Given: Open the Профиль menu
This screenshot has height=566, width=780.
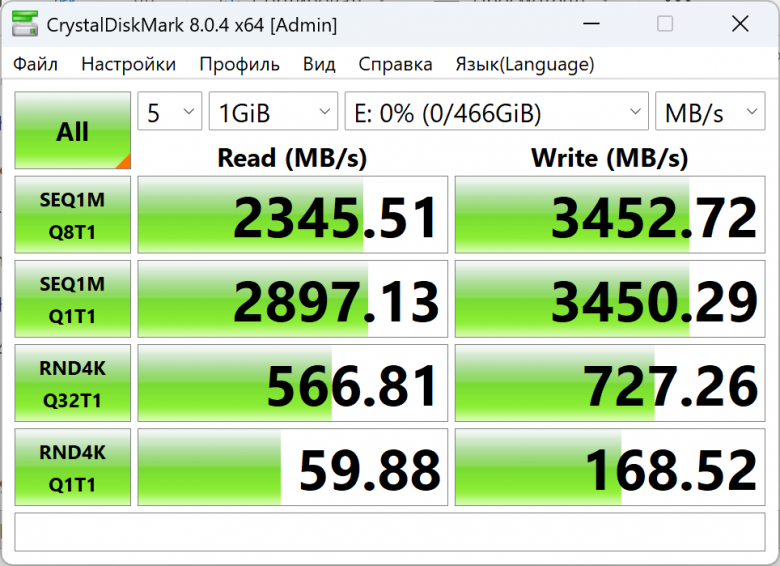Looking at the screenshot, I should coord(239,64).
